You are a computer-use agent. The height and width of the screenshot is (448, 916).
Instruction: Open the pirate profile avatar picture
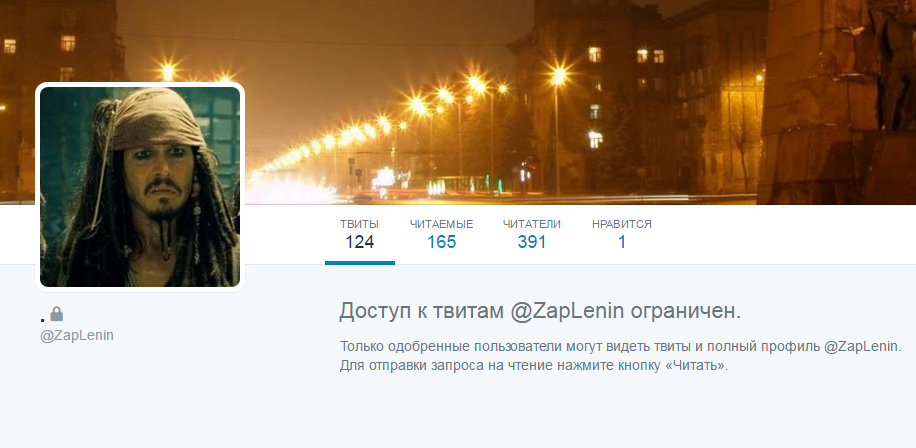pyautogui.click(x=140, y=187)
